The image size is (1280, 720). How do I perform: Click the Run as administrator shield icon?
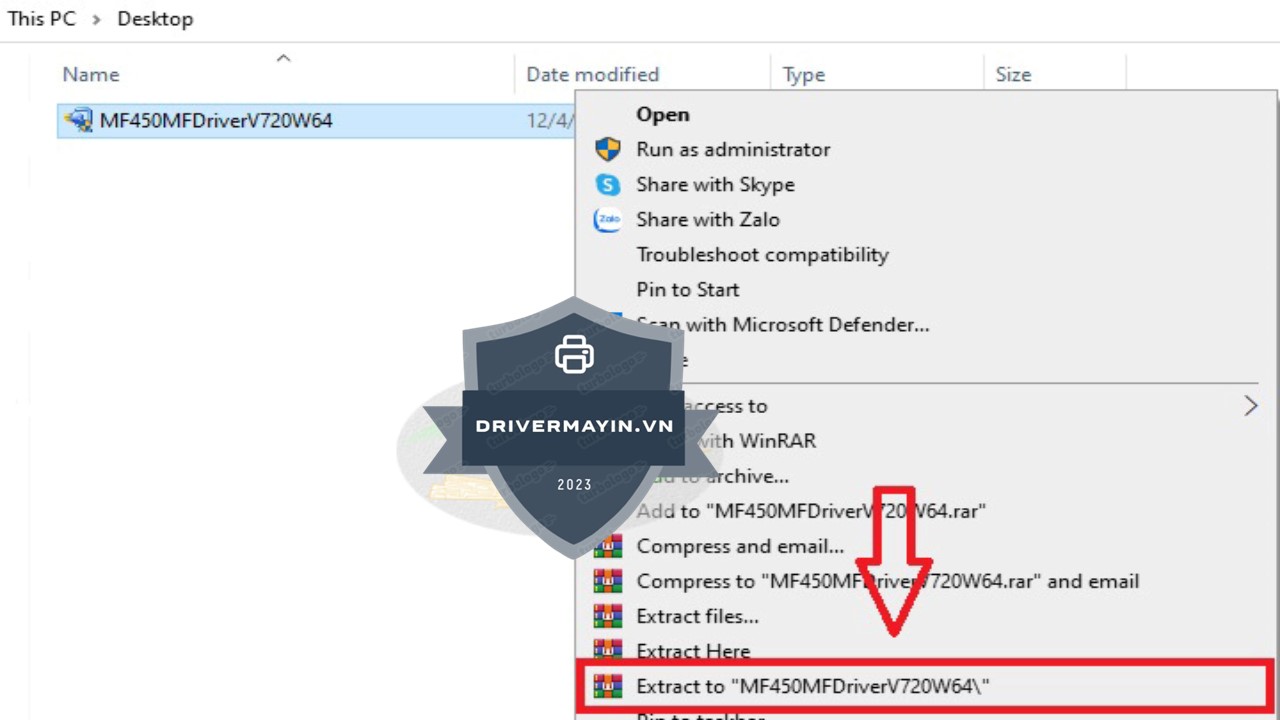click(607, 150)
